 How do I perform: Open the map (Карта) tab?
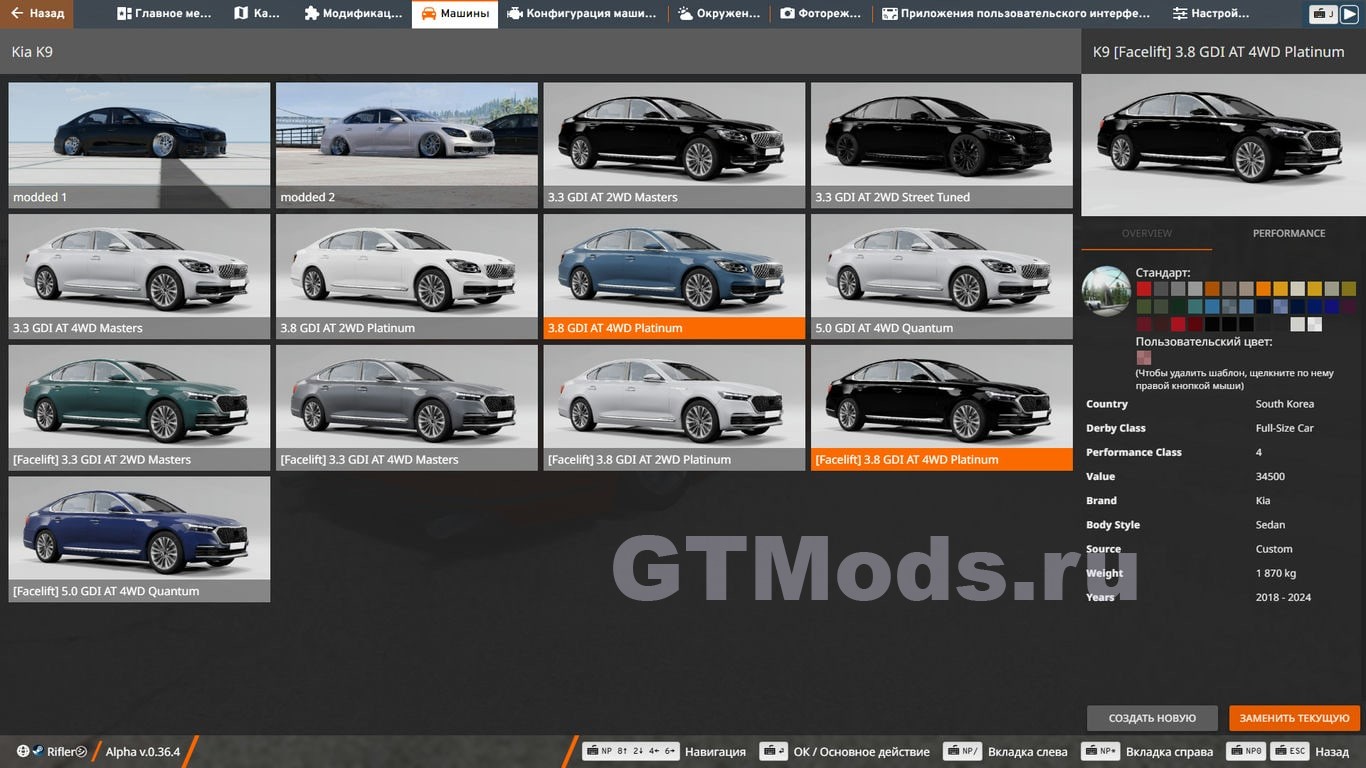[x=257, y=14]
